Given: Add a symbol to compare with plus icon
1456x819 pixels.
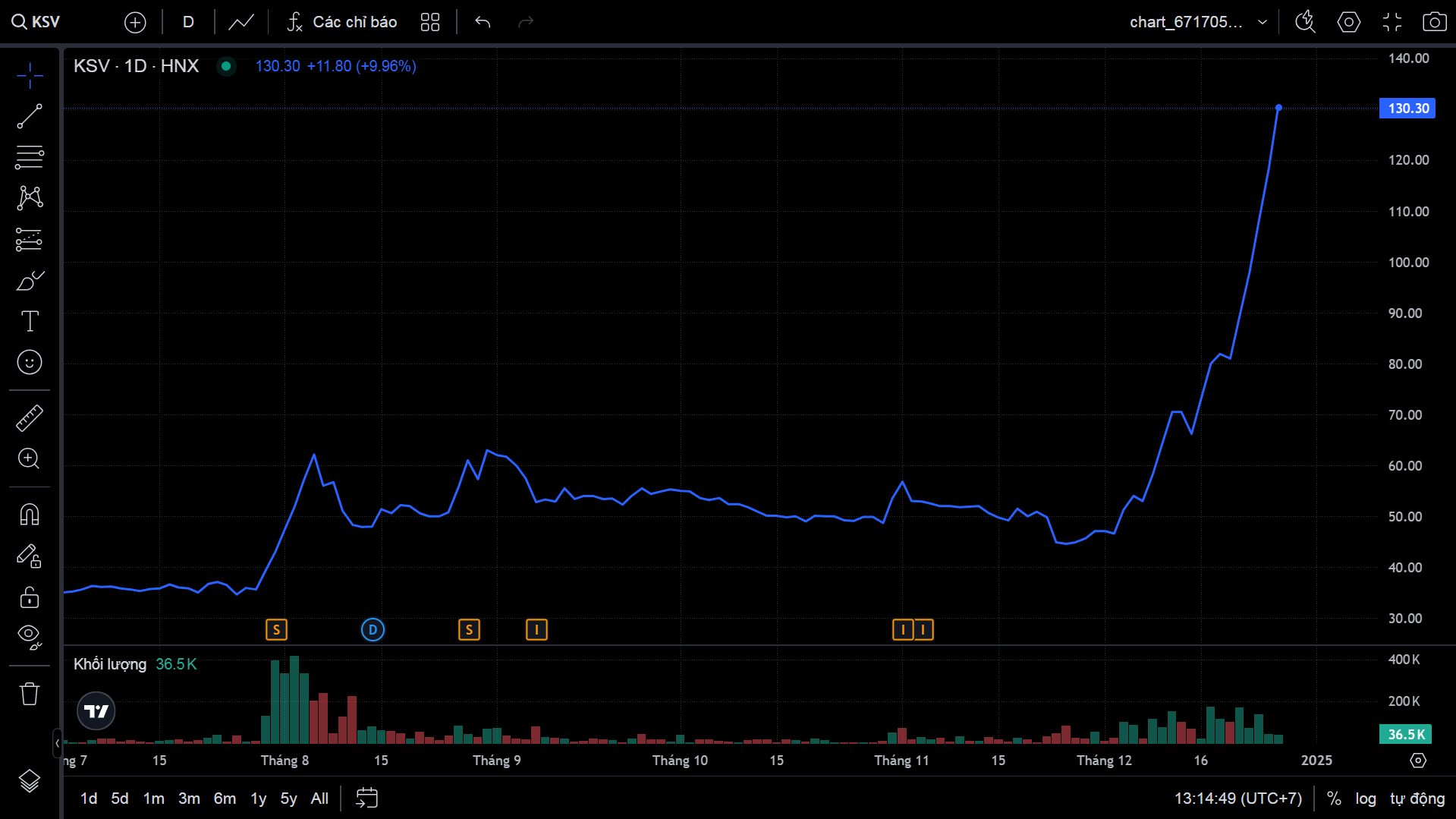Looking at the screenshot, I should 135,22.
